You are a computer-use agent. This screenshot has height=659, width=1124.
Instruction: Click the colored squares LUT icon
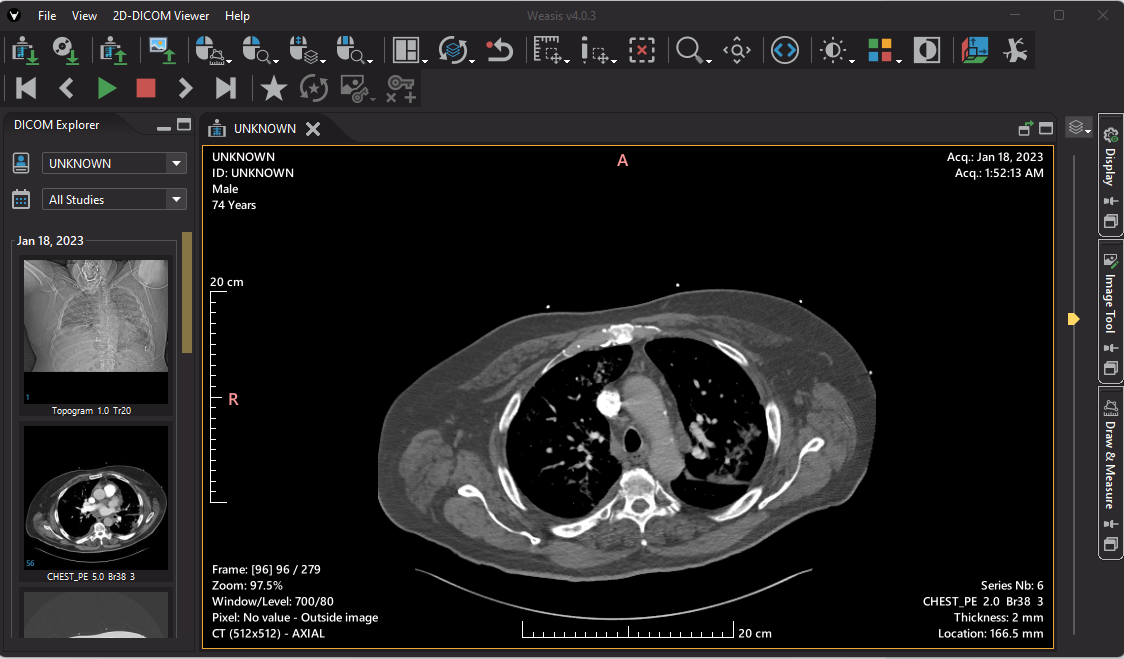coord(880,51)
